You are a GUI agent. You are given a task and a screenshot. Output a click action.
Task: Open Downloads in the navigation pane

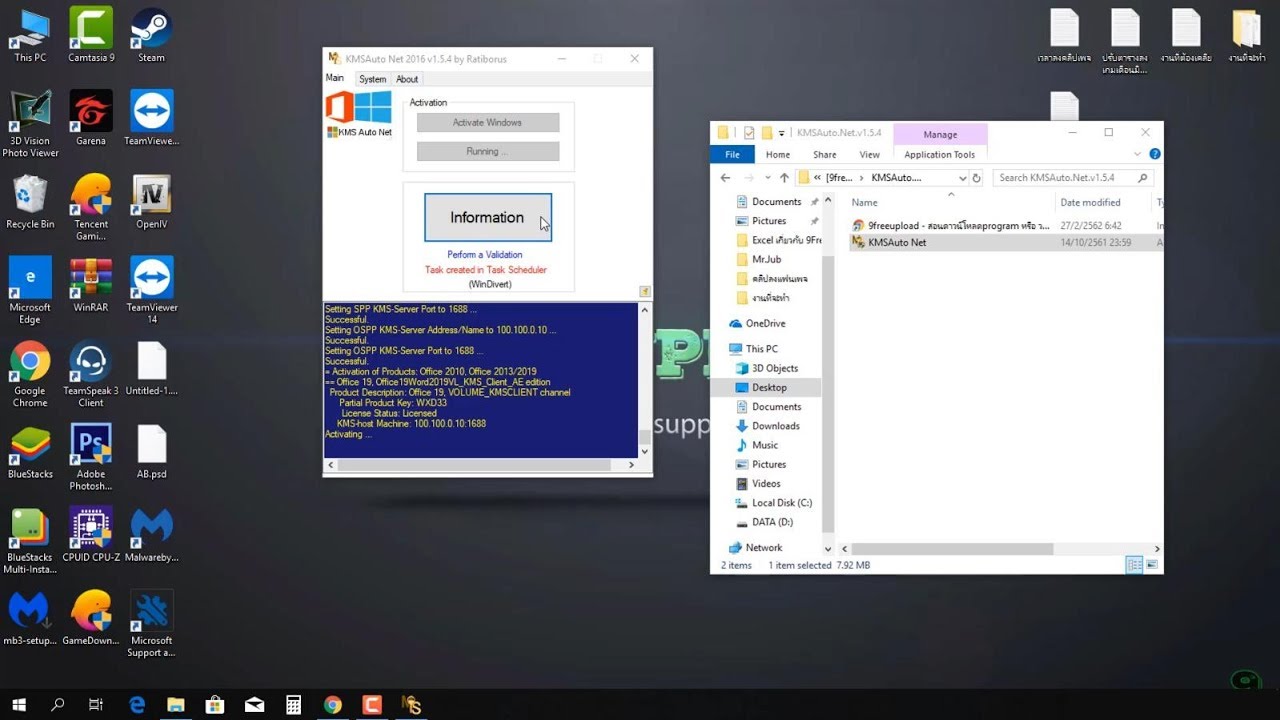[x=776, y=426]
